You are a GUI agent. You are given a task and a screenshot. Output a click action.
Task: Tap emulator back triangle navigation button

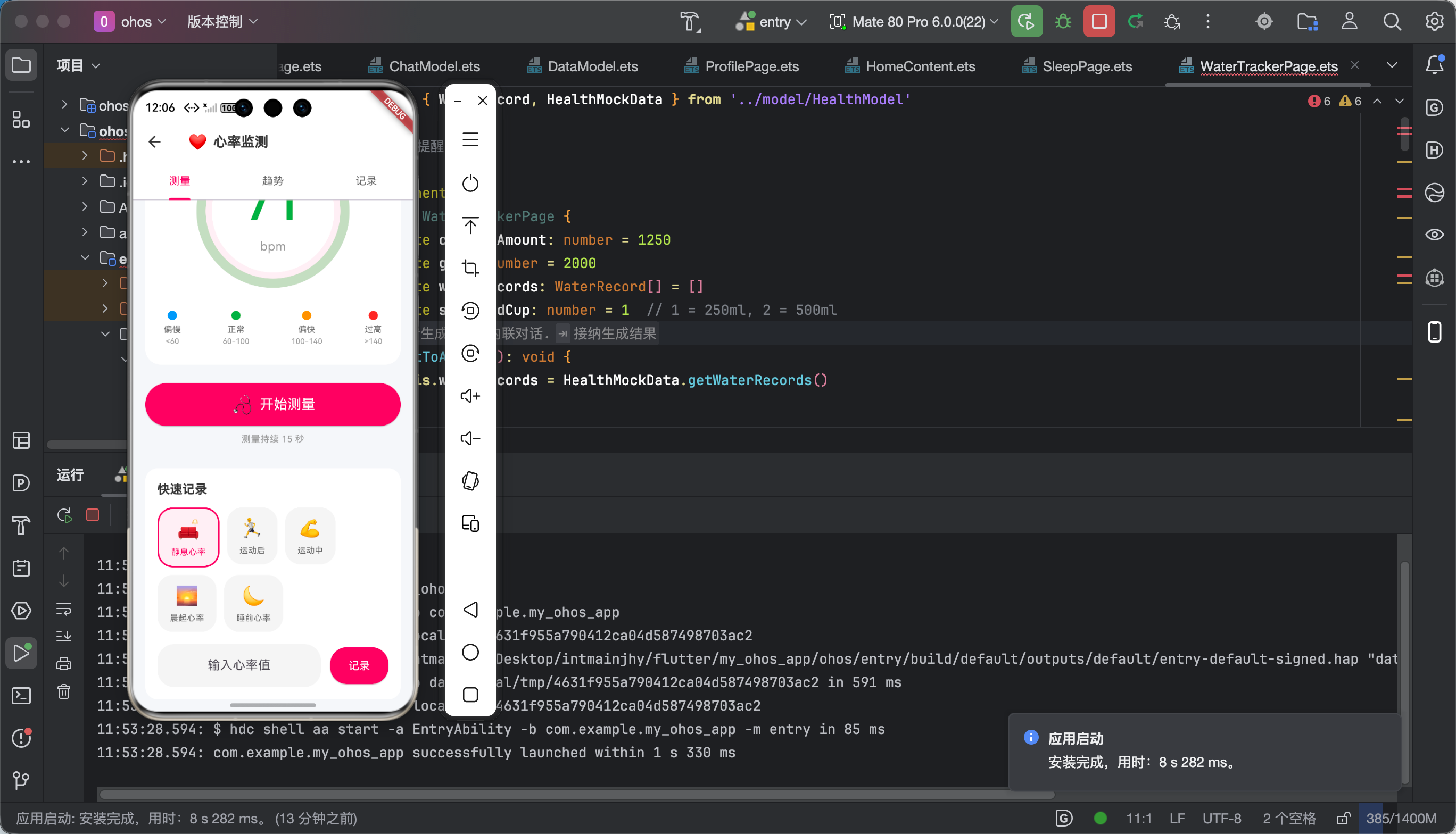click(470, 610)
